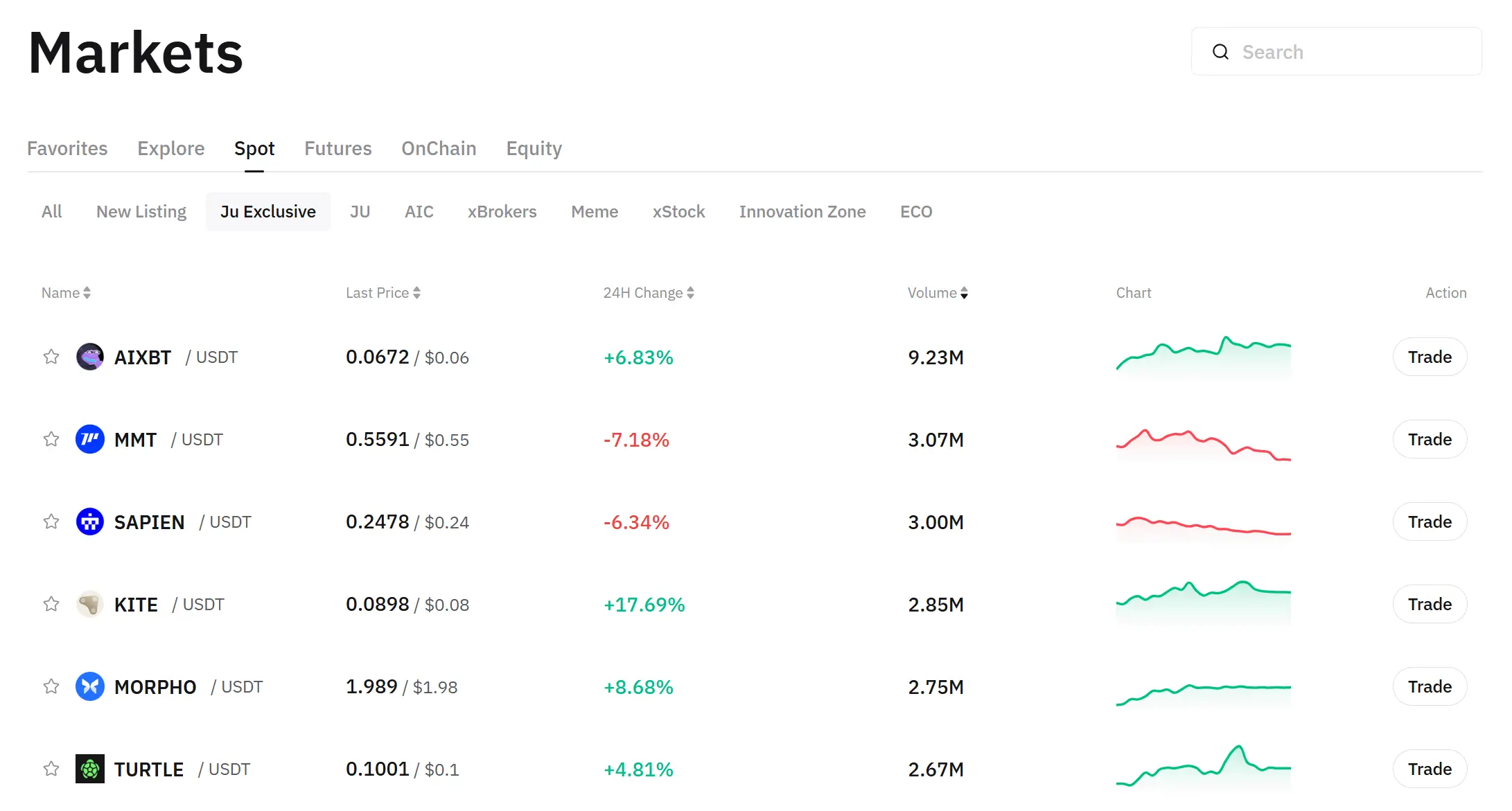The height and width of the screenshot is (811, 1512).
Task: Sort the list by Volume column
Action: coord(938,293)
